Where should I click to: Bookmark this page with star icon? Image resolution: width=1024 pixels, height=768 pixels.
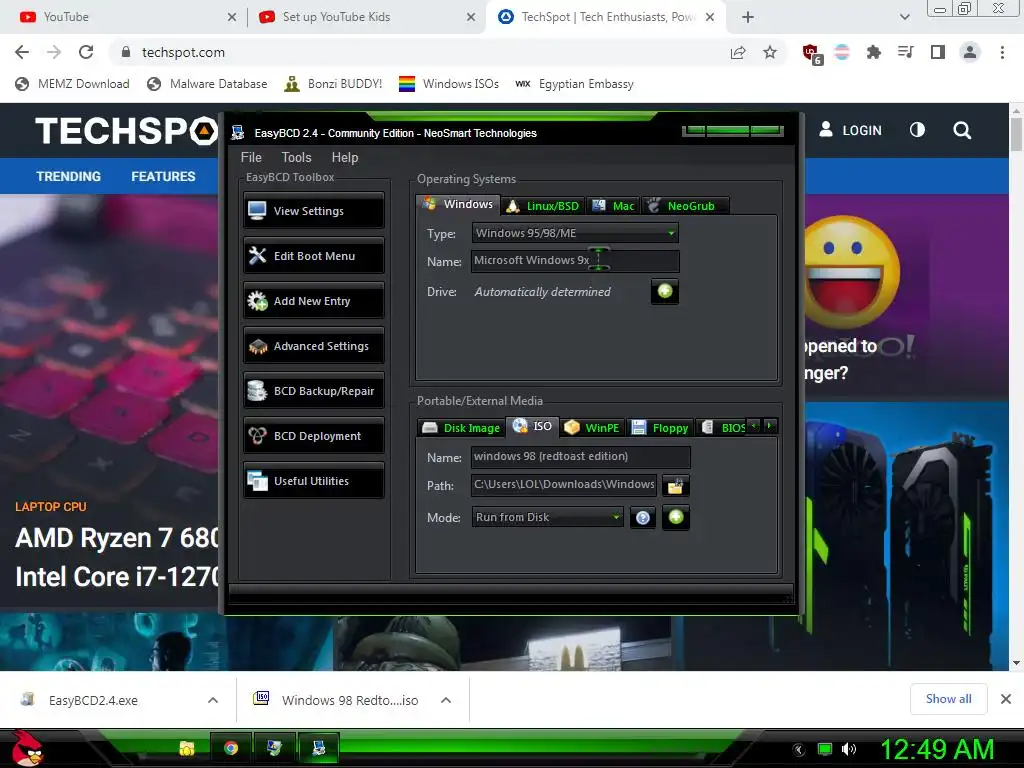point(770,52)
